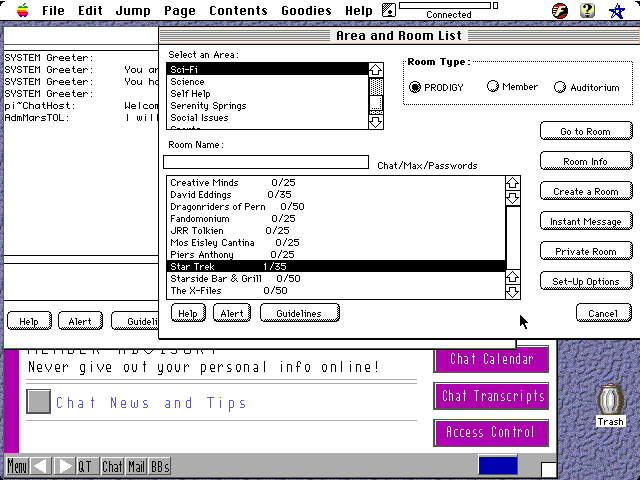Open the Trash on the desktop
This screenshot has width=642, height=480.
tap(610, 405)
